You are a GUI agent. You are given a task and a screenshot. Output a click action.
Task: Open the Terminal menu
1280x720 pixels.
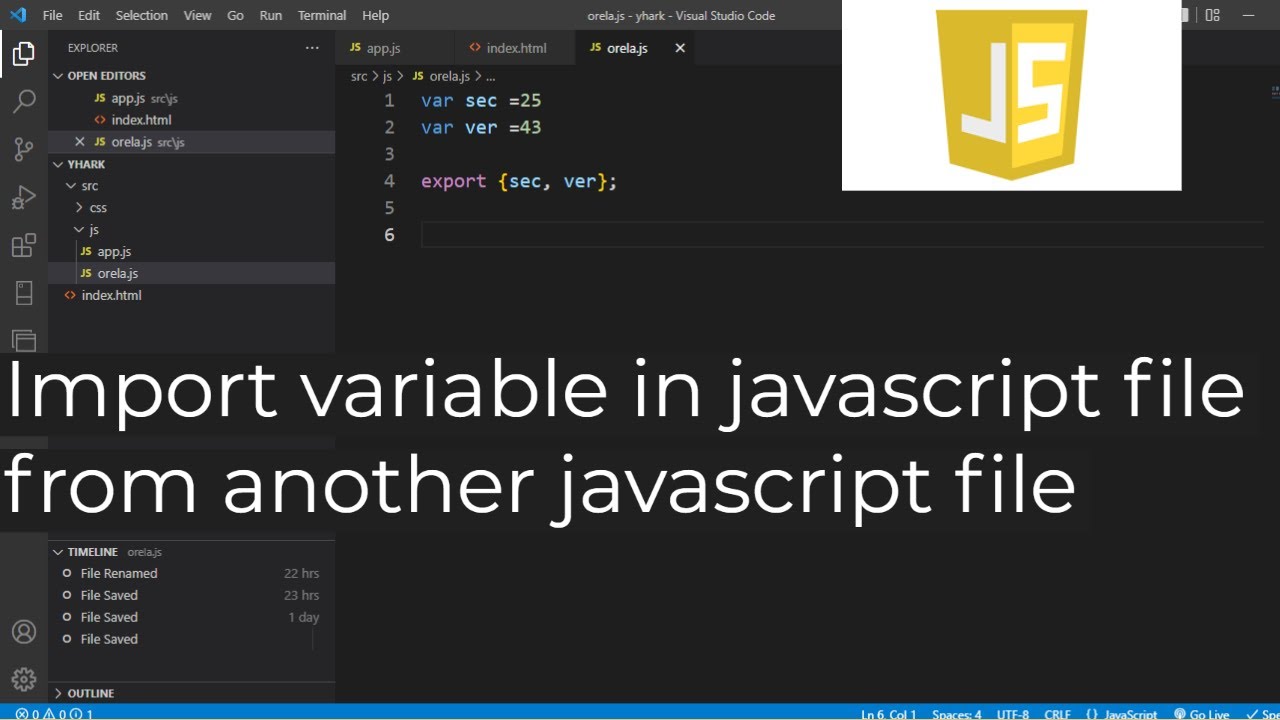point(322,15)
